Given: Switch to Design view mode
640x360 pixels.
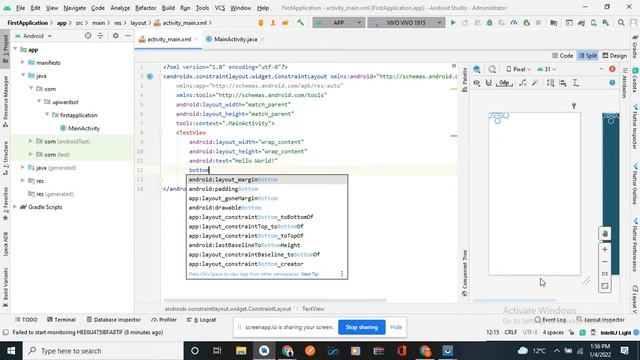Looking at the screenshot, I should (615, 56).
